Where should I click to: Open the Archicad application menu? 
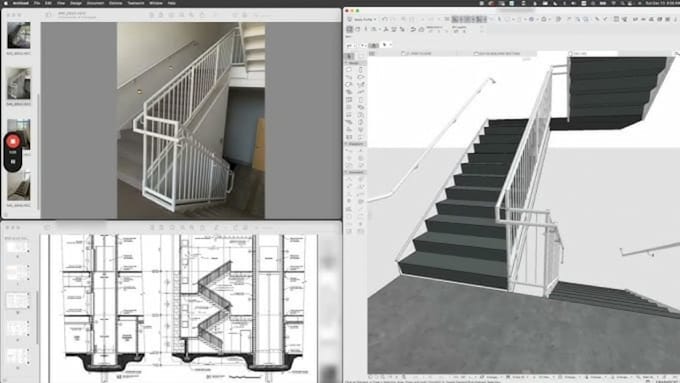click(x=20, y=3)
